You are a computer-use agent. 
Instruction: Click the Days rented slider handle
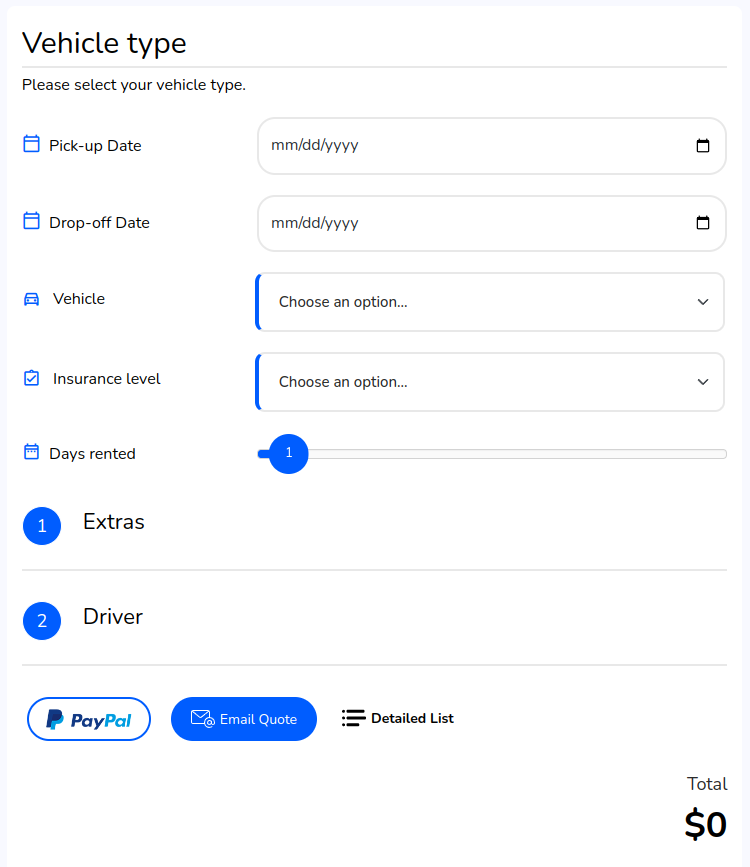289,454
